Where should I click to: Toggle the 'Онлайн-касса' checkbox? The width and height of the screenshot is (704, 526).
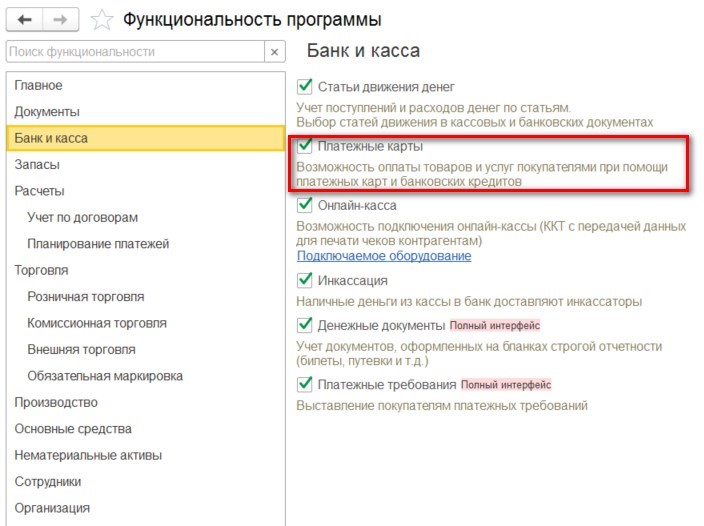click(304, 205)
